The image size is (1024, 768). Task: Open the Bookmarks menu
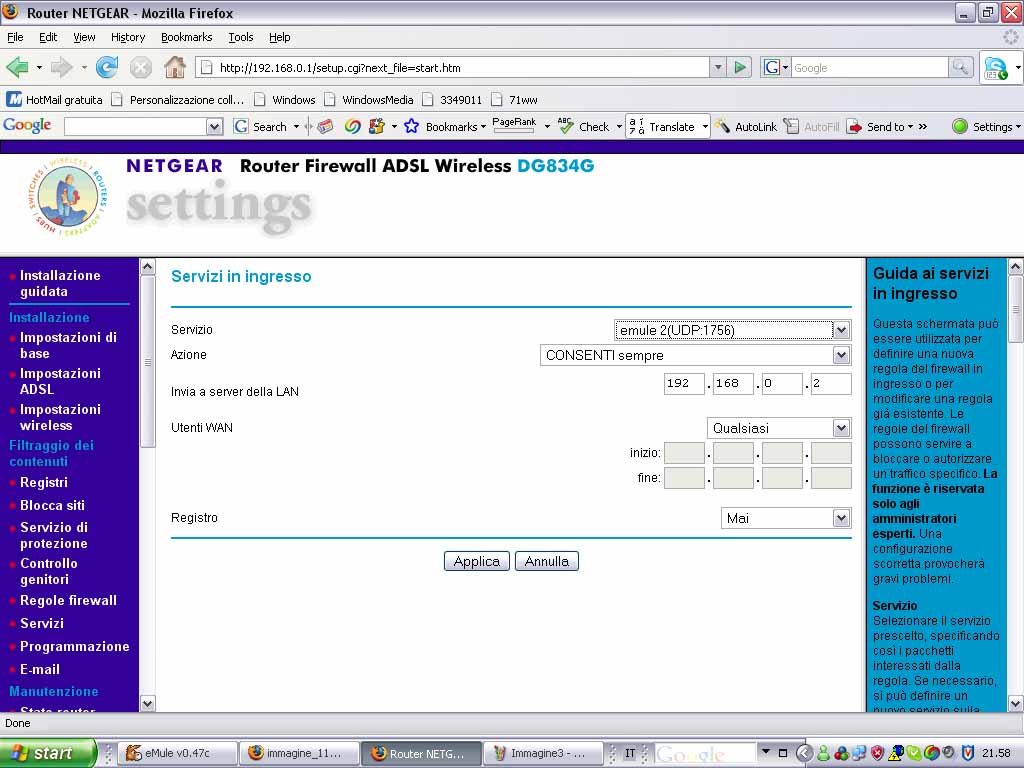187,37
